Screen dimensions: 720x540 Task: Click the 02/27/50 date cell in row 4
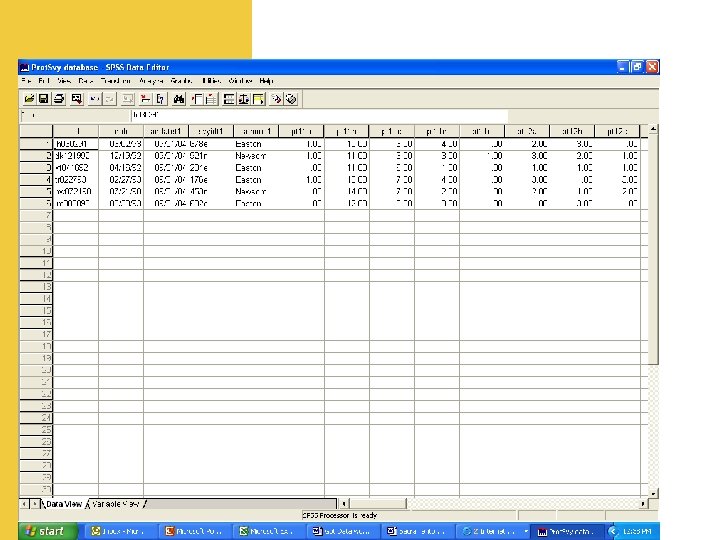[x=121, y=180]
